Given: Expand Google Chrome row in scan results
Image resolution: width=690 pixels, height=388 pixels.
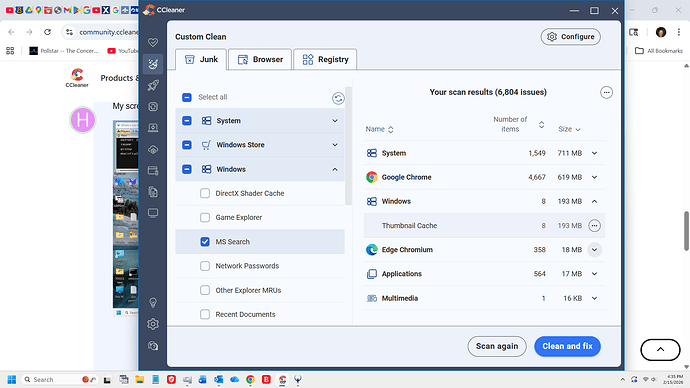Looking at the screenshot, I should (594, 177).
